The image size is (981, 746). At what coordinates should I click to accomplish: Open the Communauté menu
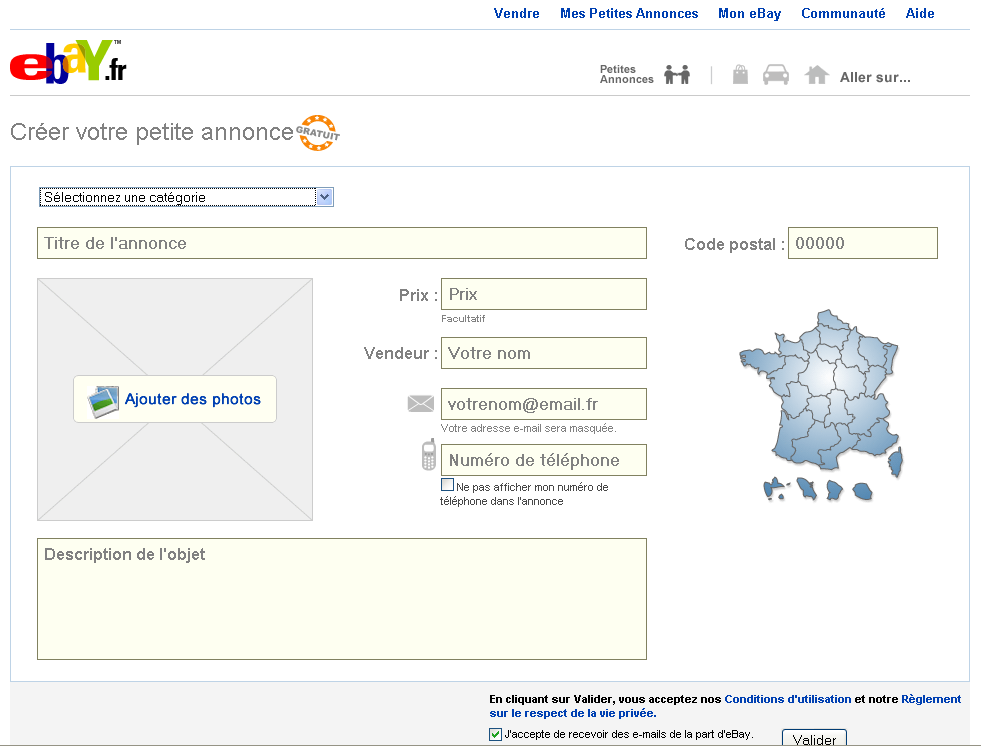click(x=843, y=13)
